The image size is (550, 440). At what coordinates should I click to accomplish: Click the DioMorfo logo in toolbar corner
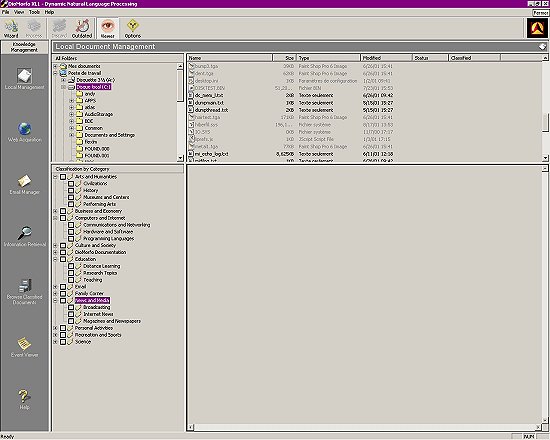537,28
